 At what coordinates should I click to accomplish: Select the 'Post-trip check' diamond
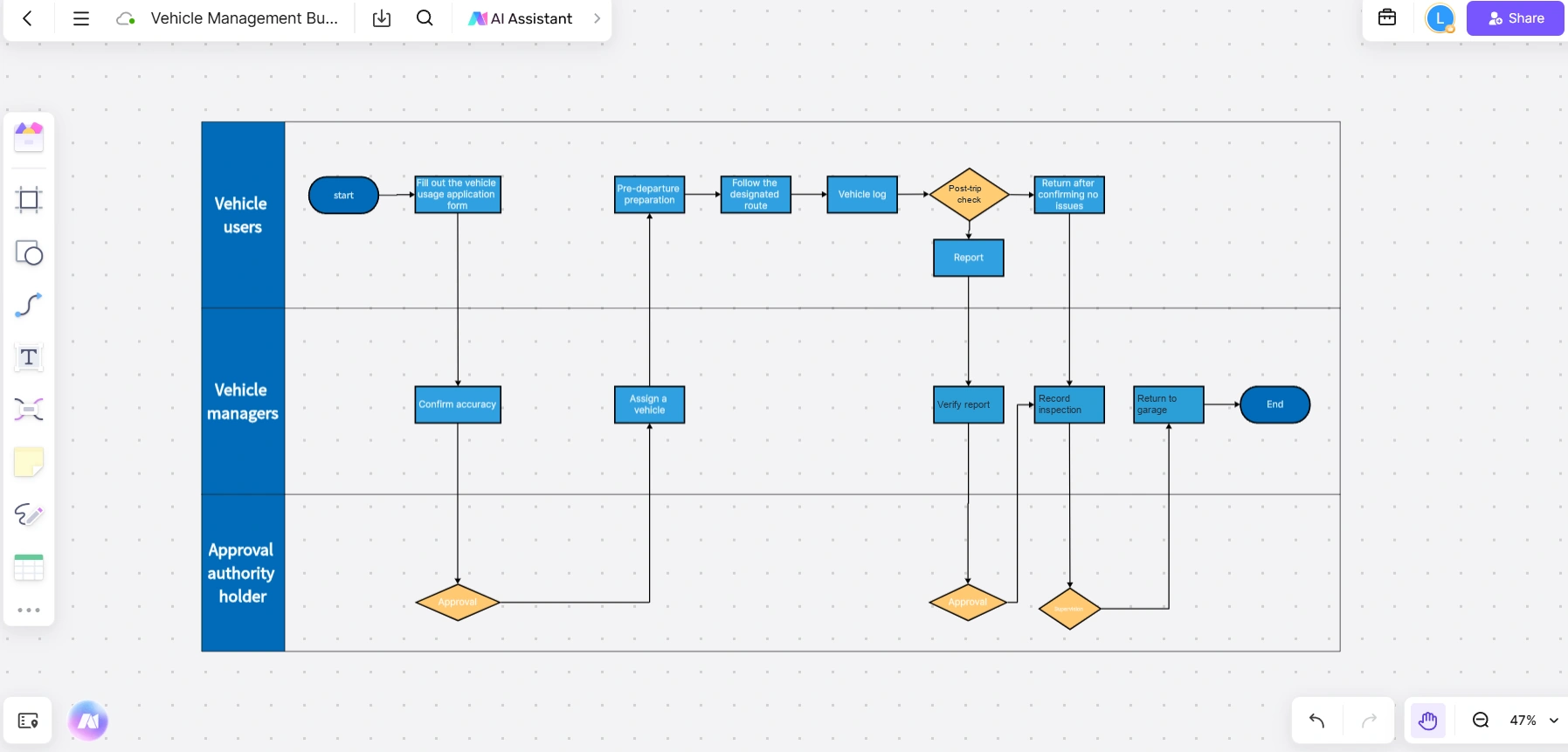969,194
